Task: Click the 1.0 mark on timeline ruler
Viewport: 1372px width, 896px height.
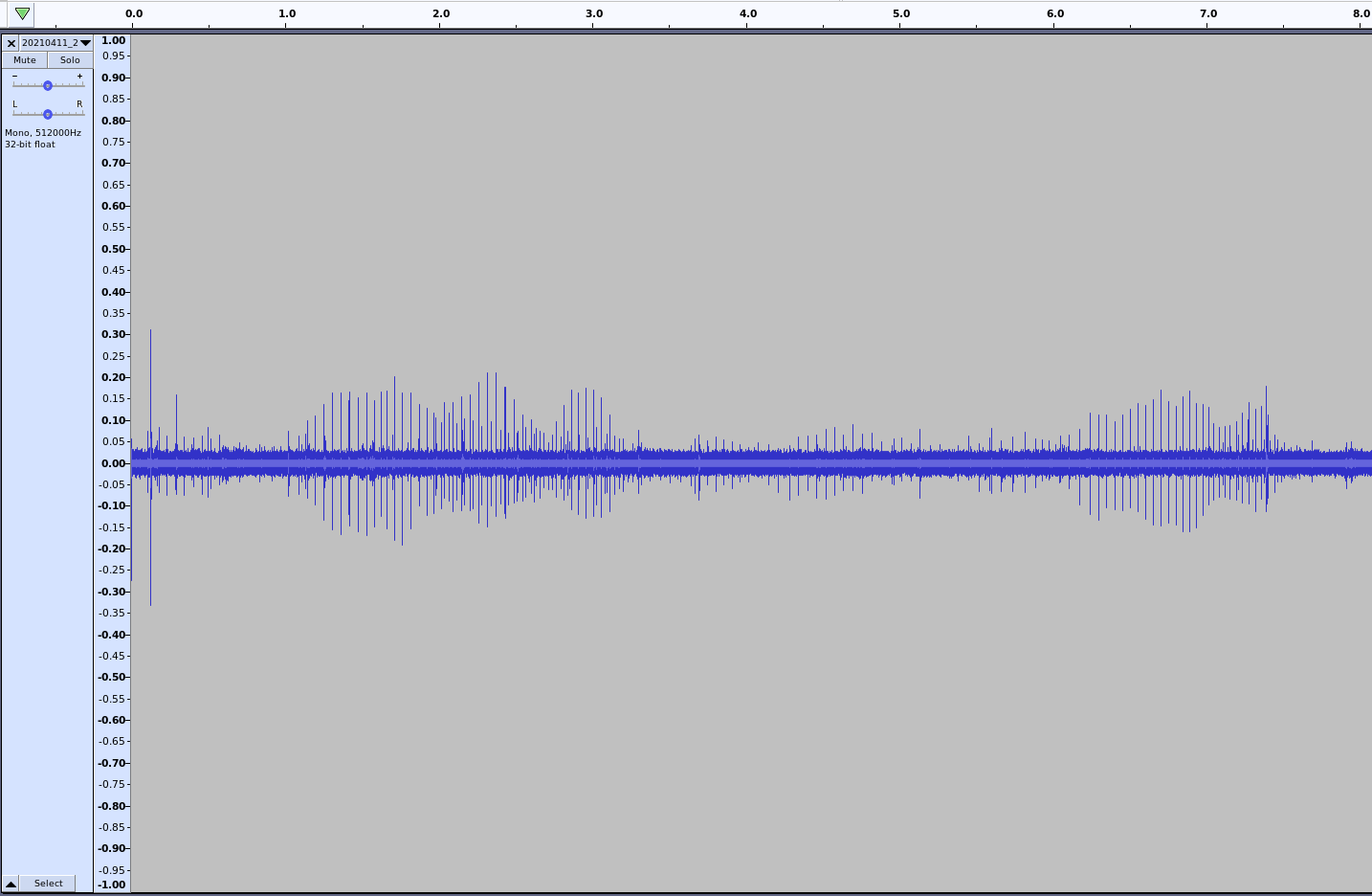Action: click(x=286, y=14)
